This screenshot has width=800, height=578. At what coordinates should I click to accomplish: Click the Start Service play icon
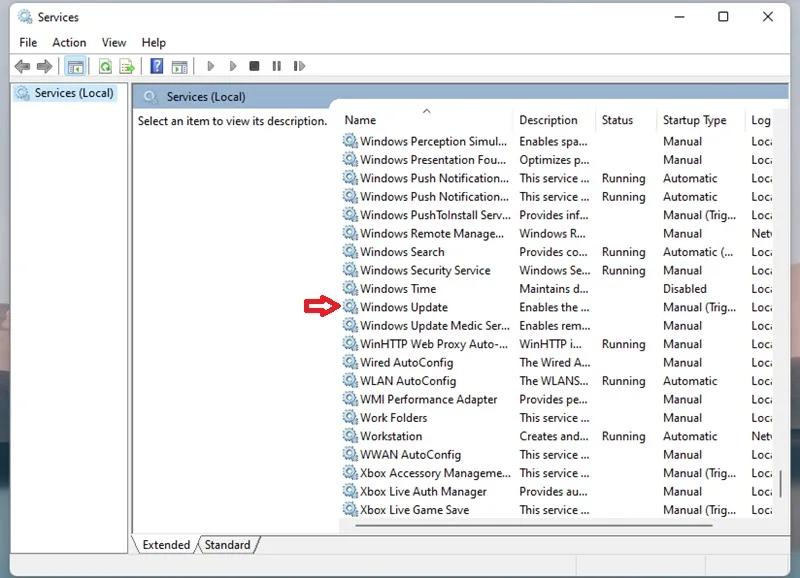point(210,66)
